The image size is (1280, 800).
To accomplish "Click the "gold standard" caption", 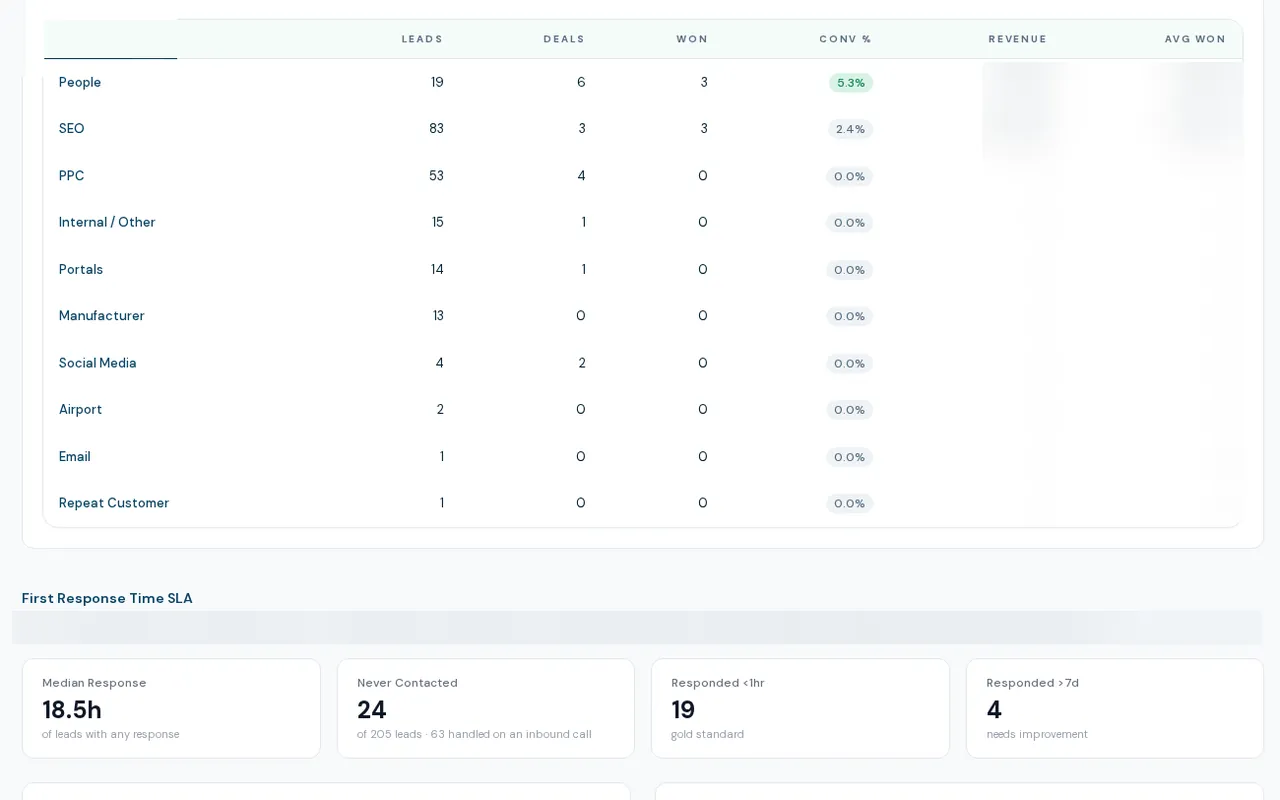I will pyautogui.click(x=708, y=734).
